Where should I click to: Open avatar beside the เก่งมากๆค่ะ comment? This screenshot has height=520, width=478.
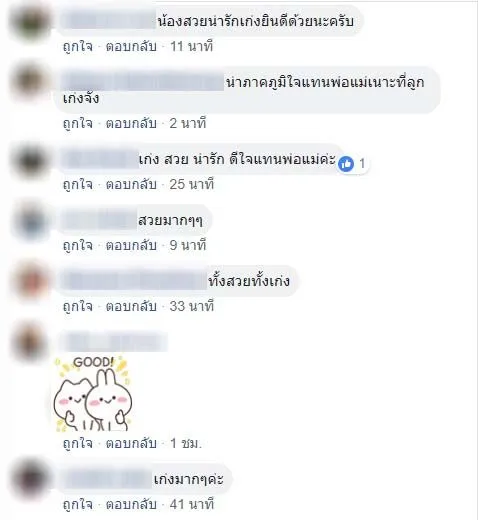30,479
